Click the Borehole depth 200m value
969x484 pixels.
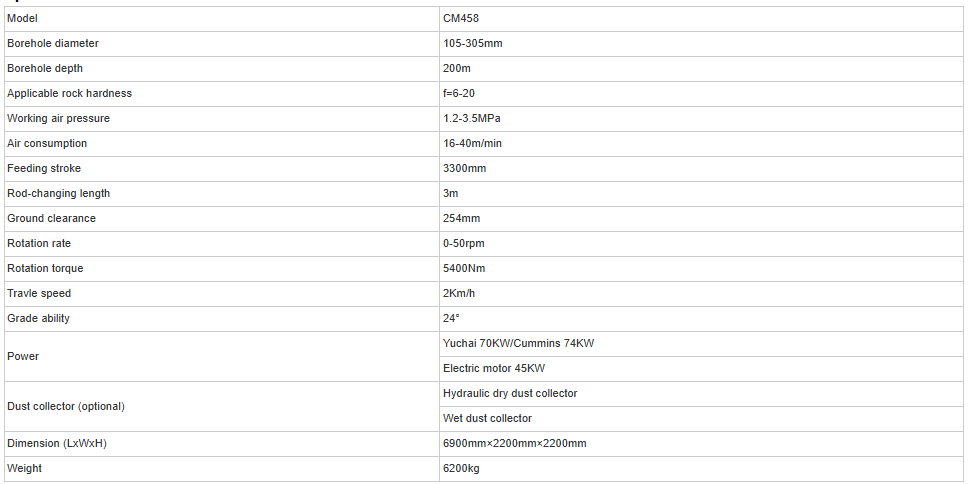click(457, 69)
